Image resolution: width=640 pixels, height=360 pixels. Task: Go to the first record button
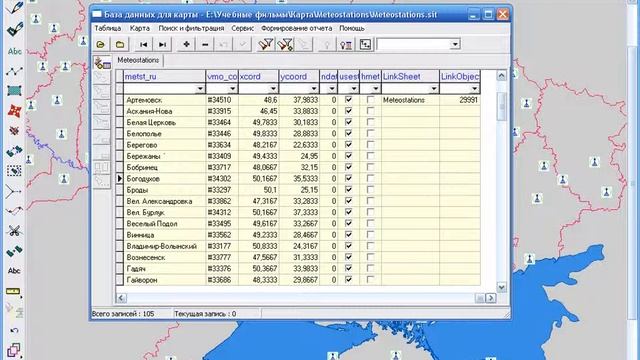(x=144, y=44)
